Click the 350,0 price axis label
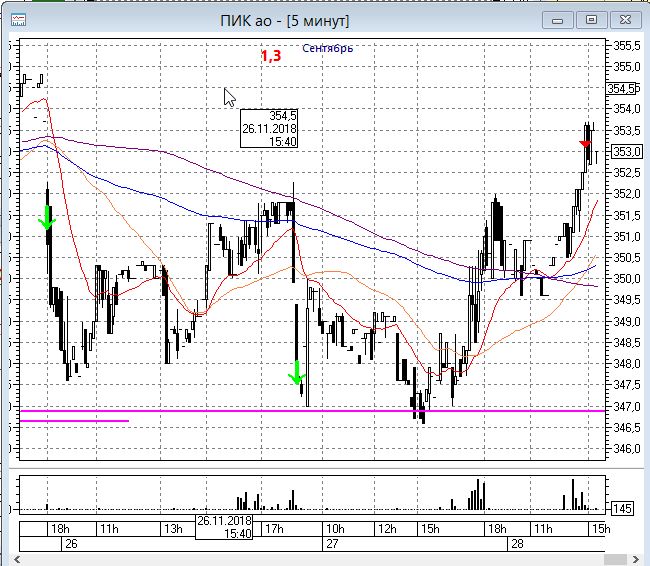 (x=627, y=279)
